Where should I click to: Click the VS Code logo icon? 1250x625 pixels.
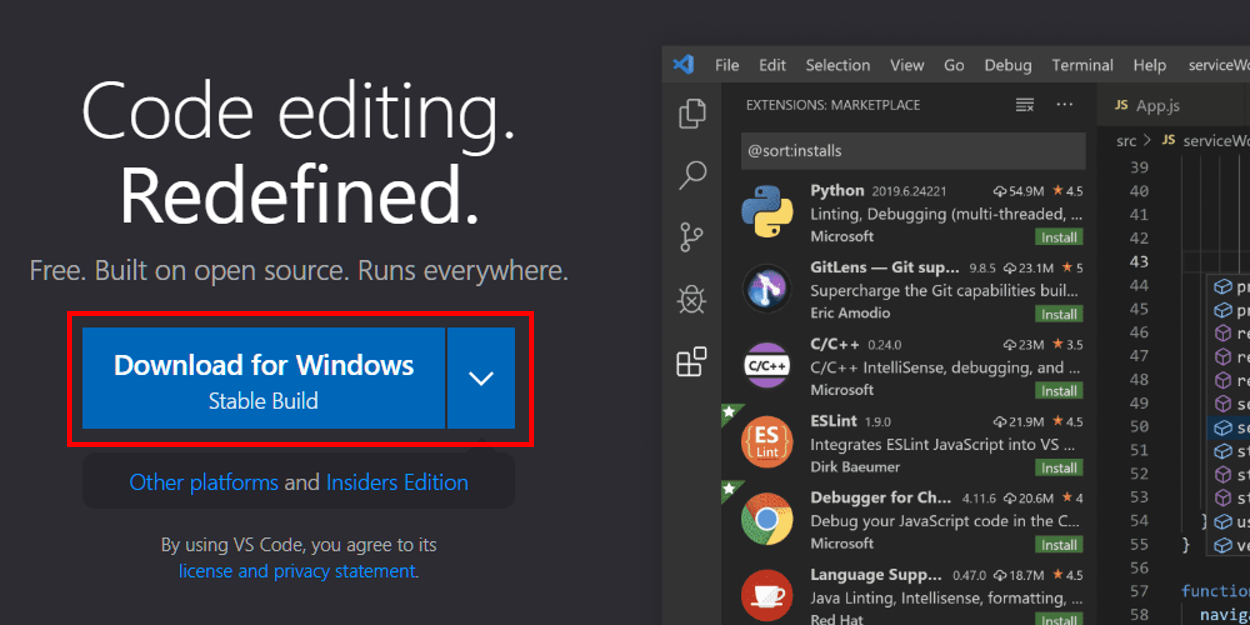[684, 65]
